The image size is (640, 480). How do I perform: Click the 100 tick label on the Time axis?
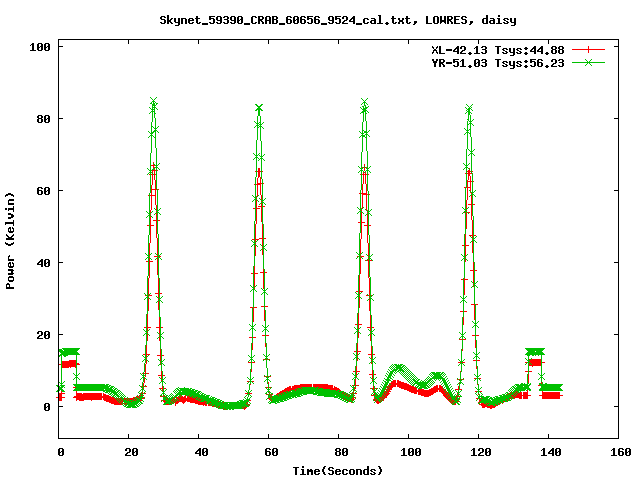coord(411,452)
